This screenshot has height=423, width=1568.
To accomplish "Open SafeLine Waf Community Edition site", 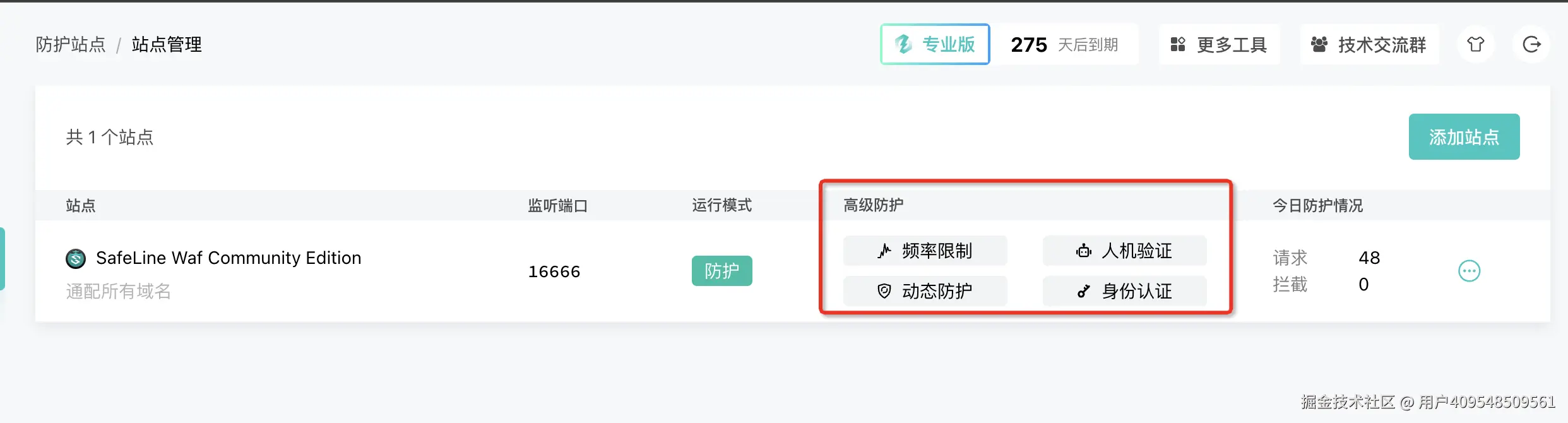I will click(229, 258).
